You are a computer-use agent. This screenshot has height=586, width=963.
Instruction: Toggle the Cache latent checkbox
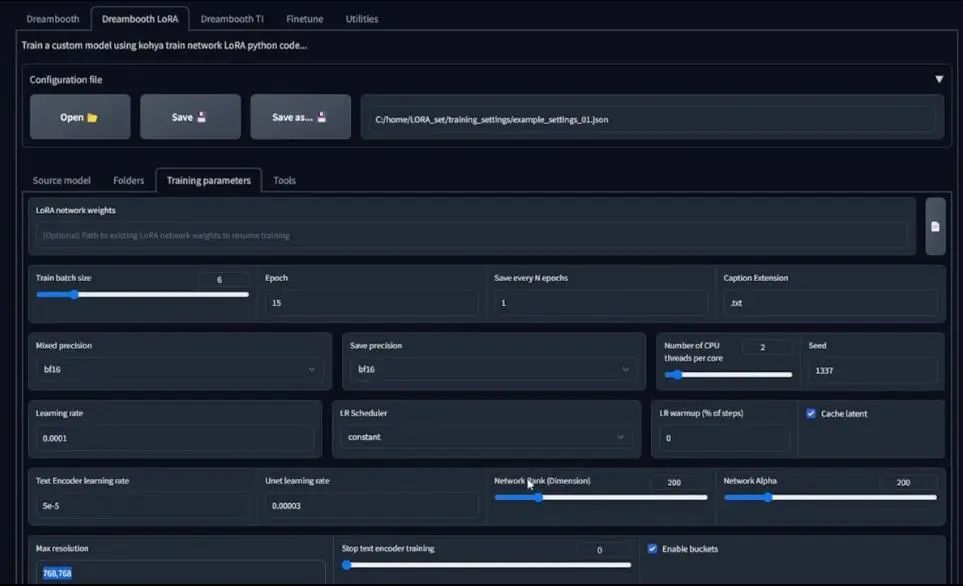pos(811,413)
